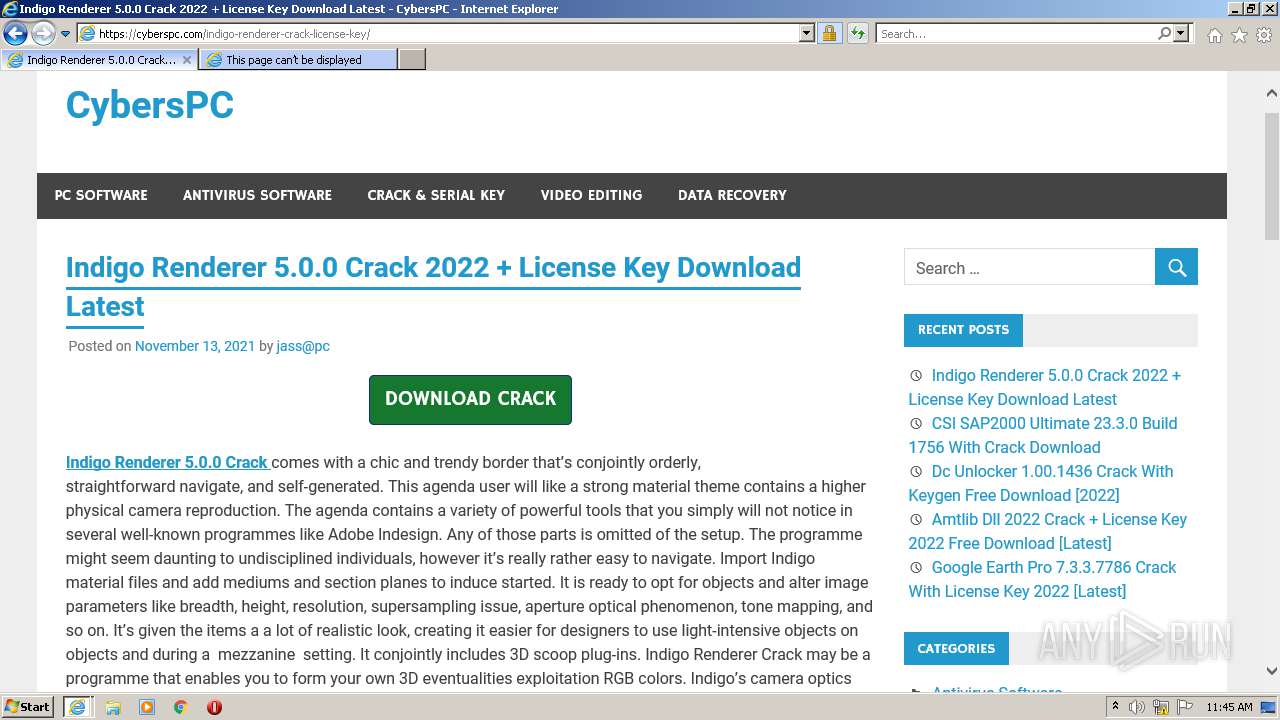Open the CybersPC site title link
The image size is (1280, 720).
(150, 105)
